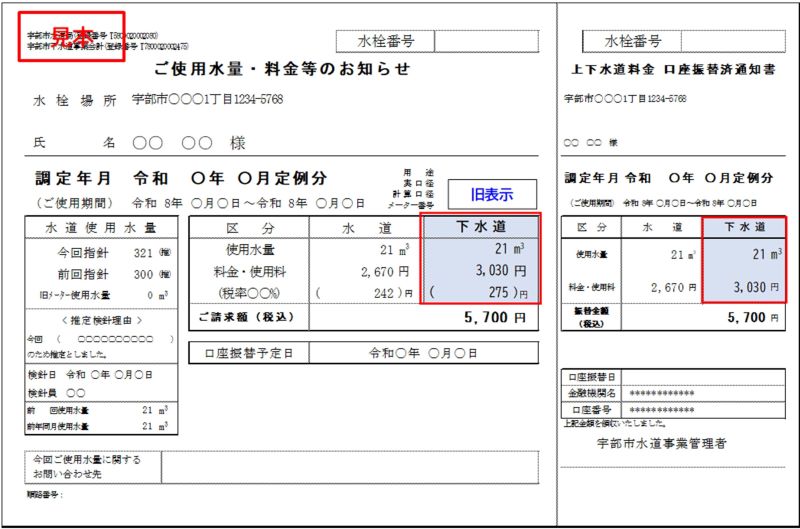Click the 今回指針 reading 321

(143, 253)
